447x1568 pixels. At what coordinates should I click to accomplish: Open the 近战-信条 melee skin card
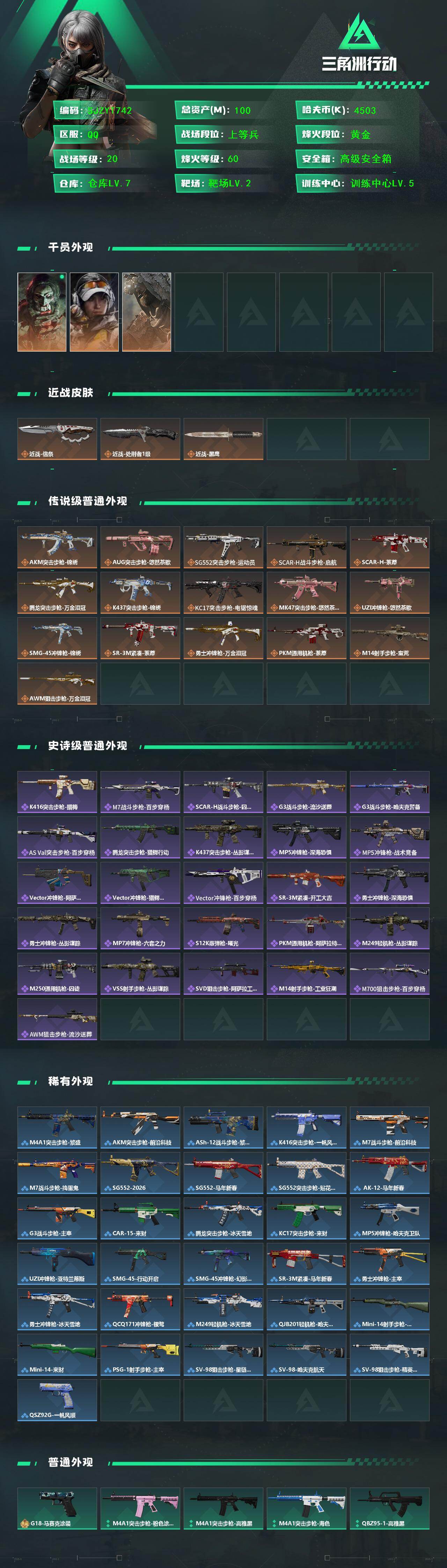57,439
